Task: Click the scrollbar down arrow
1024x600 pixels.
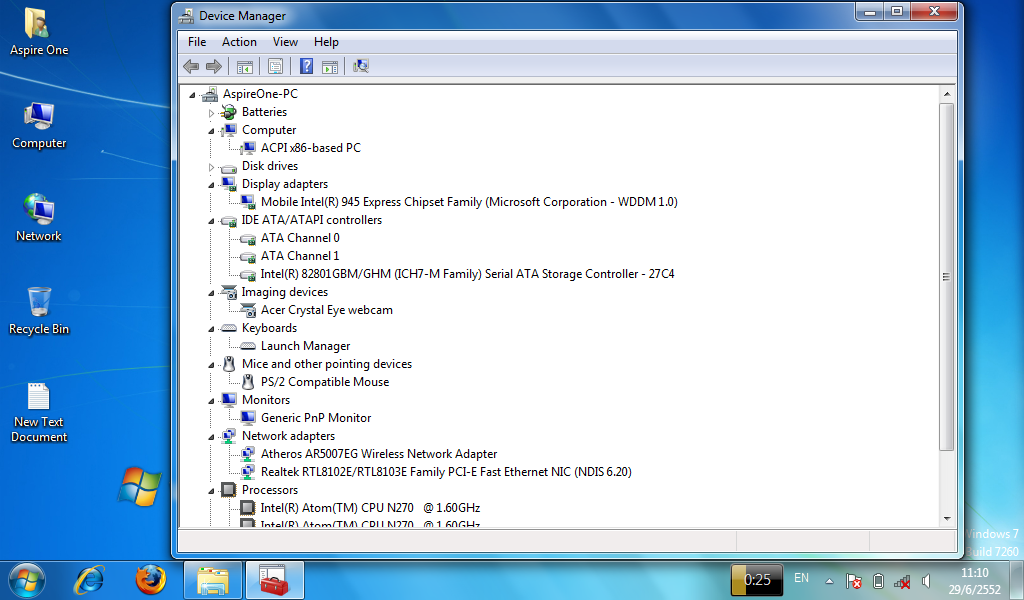Action: point(947,519)
